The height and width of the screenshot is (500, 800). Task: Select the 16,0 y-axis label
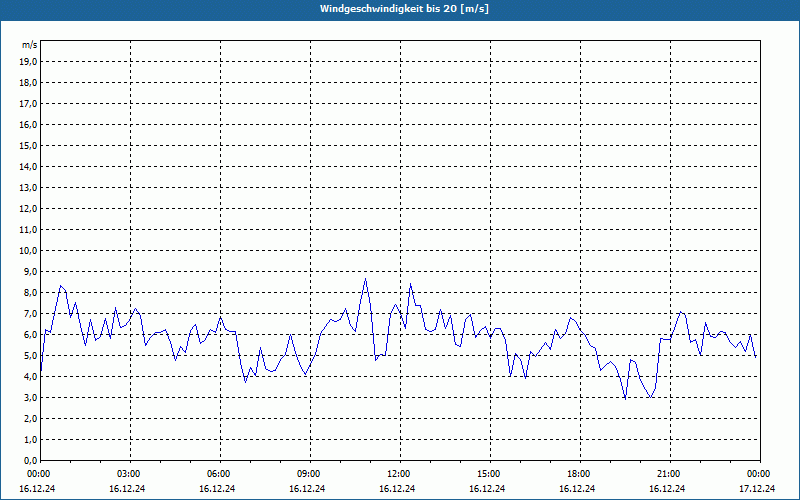pos(28,124)
